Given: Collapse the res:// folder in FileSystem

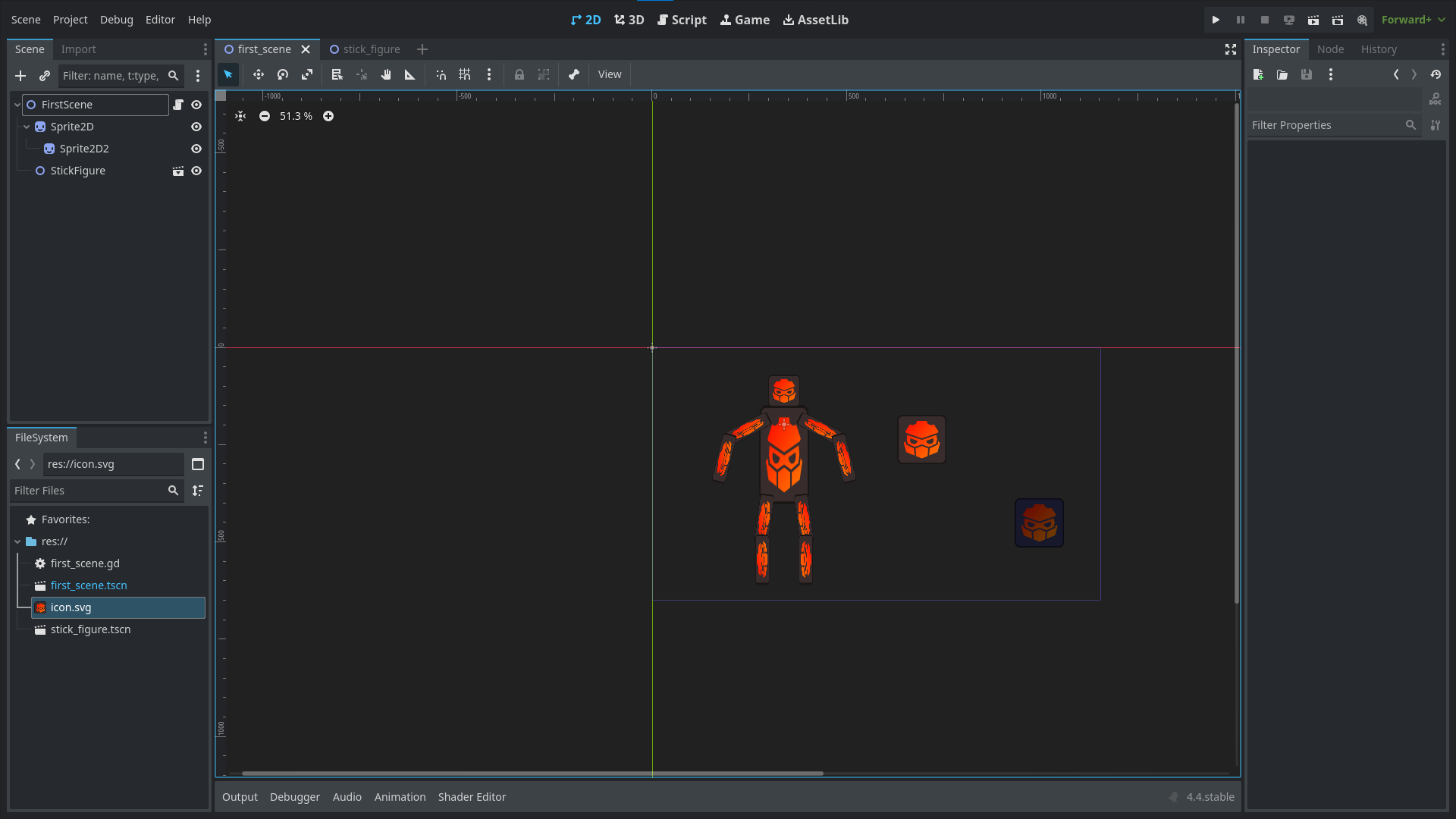Looking at the screenshot, I should click(x=17, y=541).
